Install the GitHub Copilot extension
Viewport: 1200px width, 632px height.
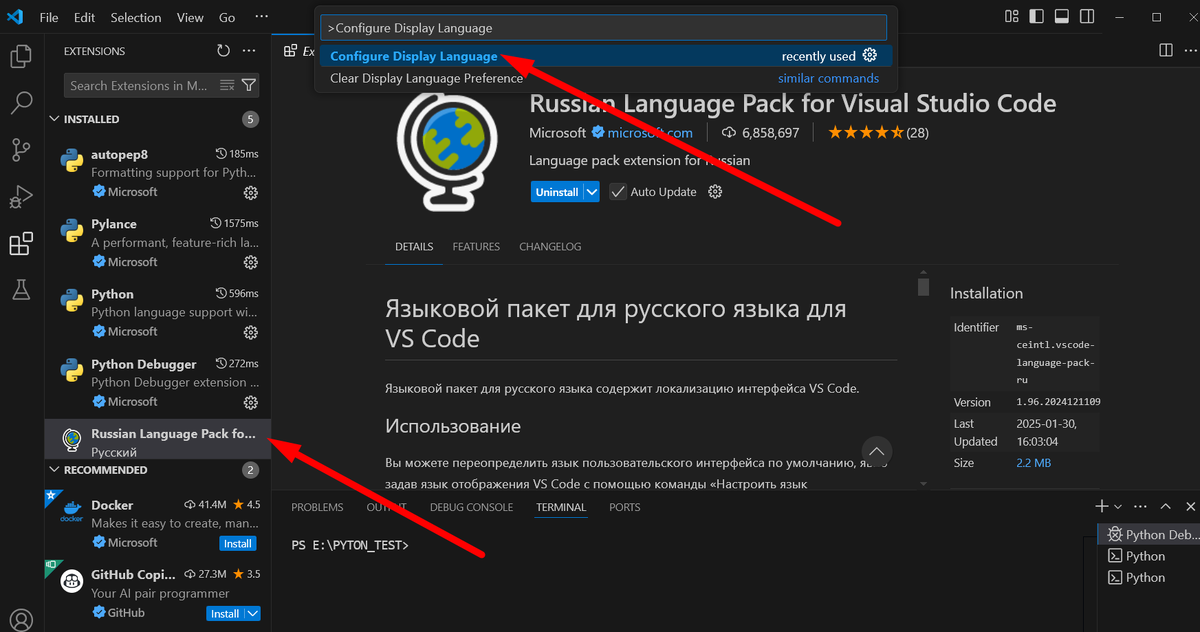(225, 614)
